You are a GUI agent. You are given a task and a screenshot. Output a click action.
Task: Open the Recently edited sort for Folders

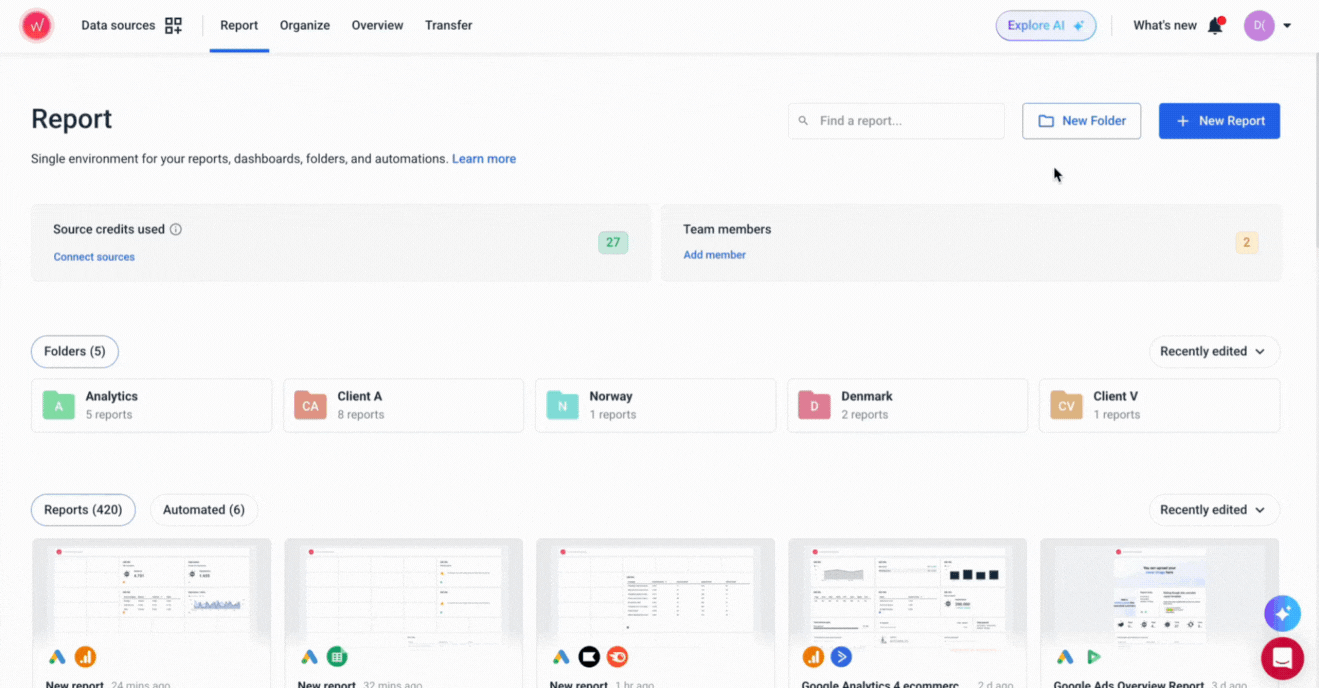[1214, 351]
